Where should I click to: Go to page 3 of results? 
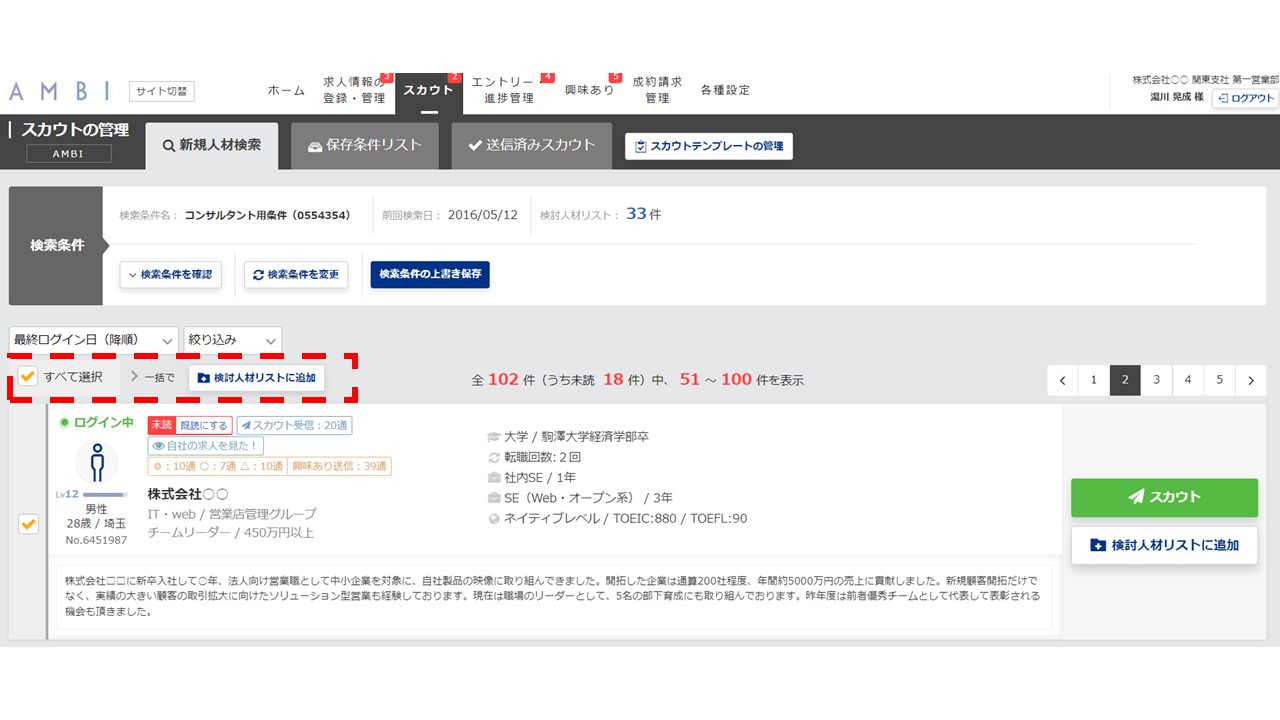(x=1157, y=380)
